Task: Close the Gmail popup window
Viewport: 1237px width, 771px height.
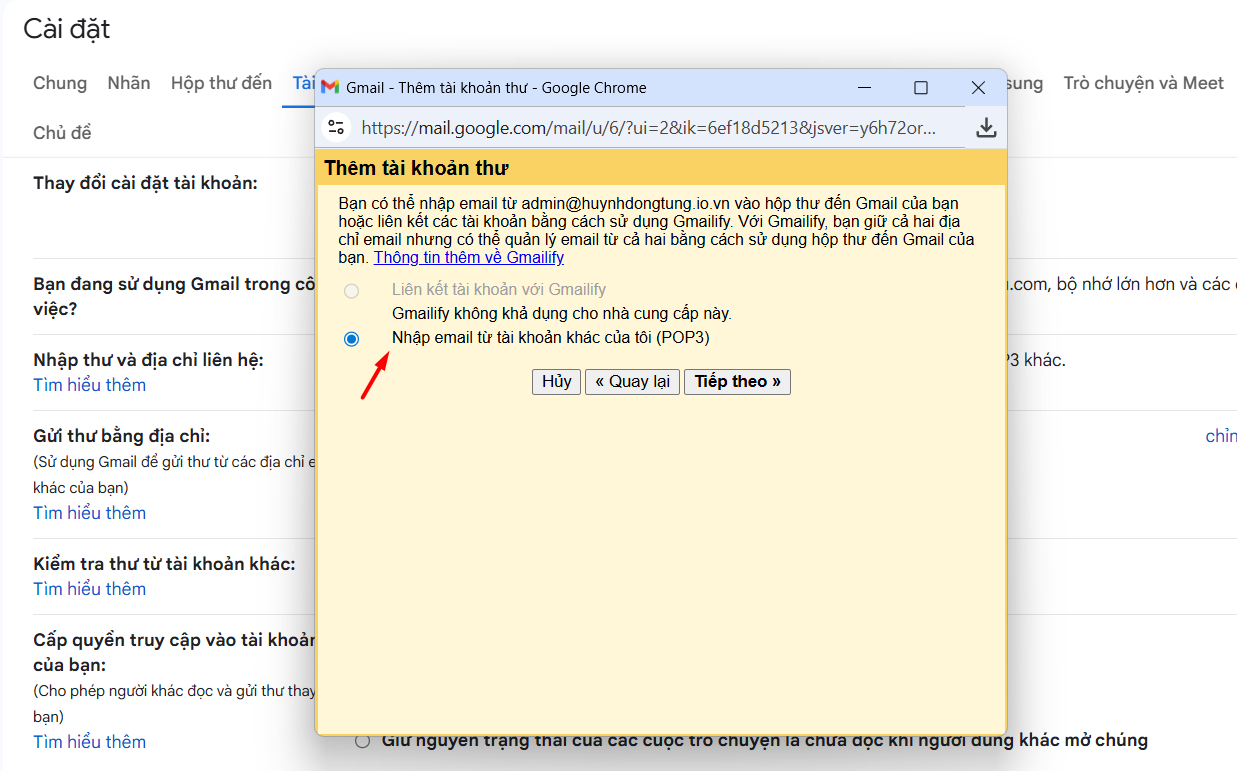Action: click(x=979, y=88)
